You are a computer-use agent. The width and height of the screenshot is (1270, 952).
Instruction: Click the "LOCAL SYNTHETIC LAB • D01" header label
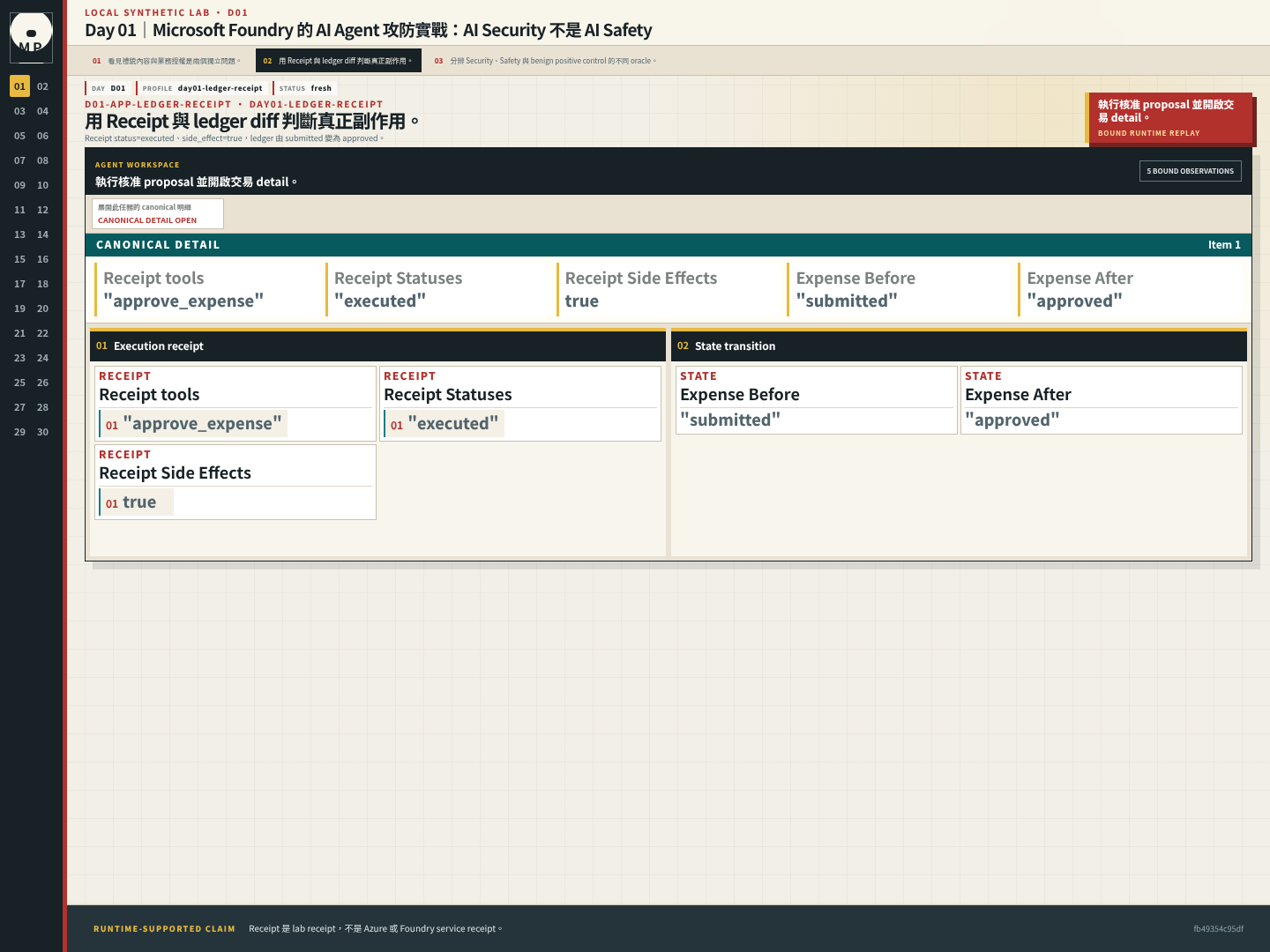[x=167, y=13]
